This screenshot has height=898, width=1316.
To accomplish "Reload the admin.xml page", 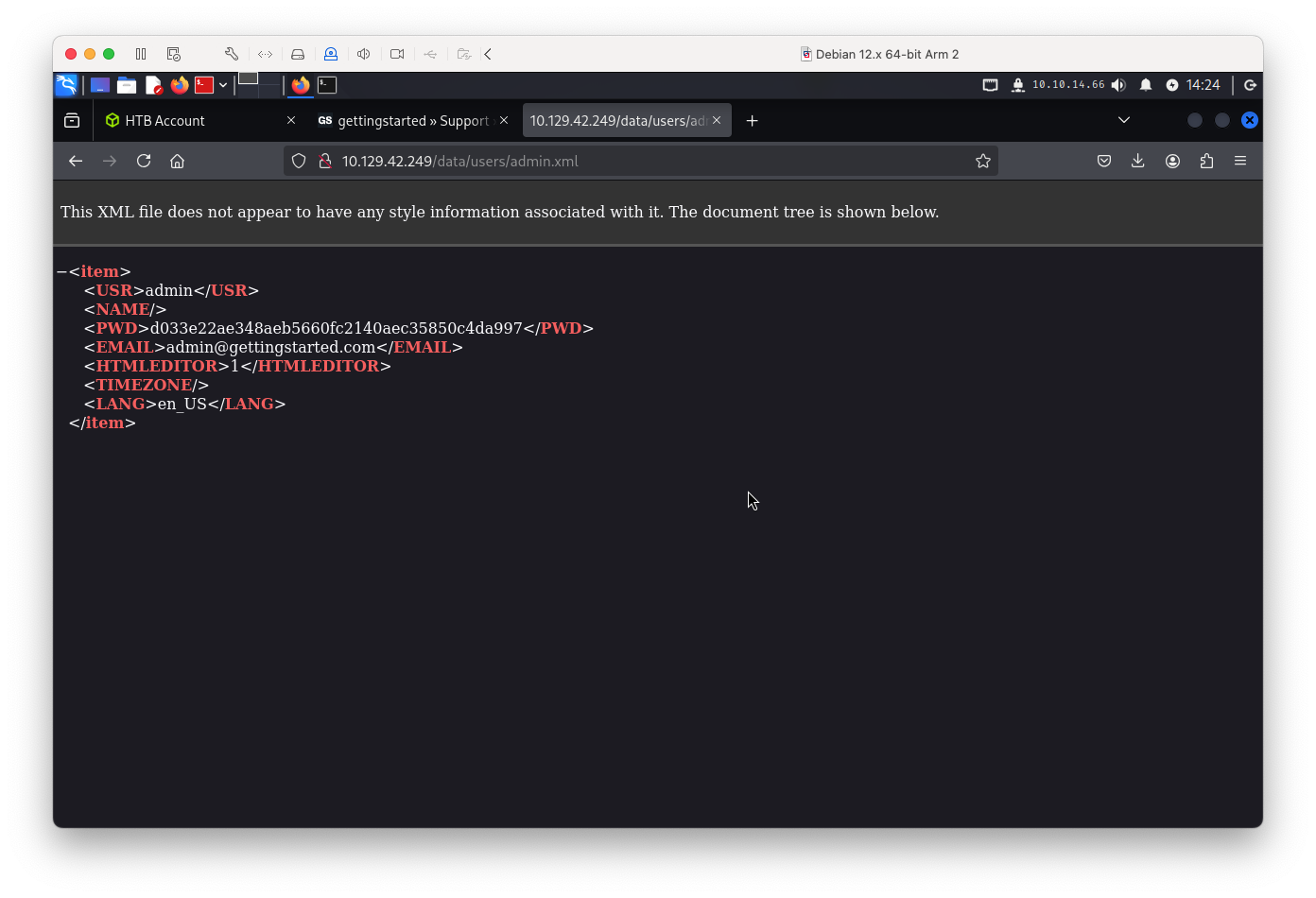I will (144, 161).
